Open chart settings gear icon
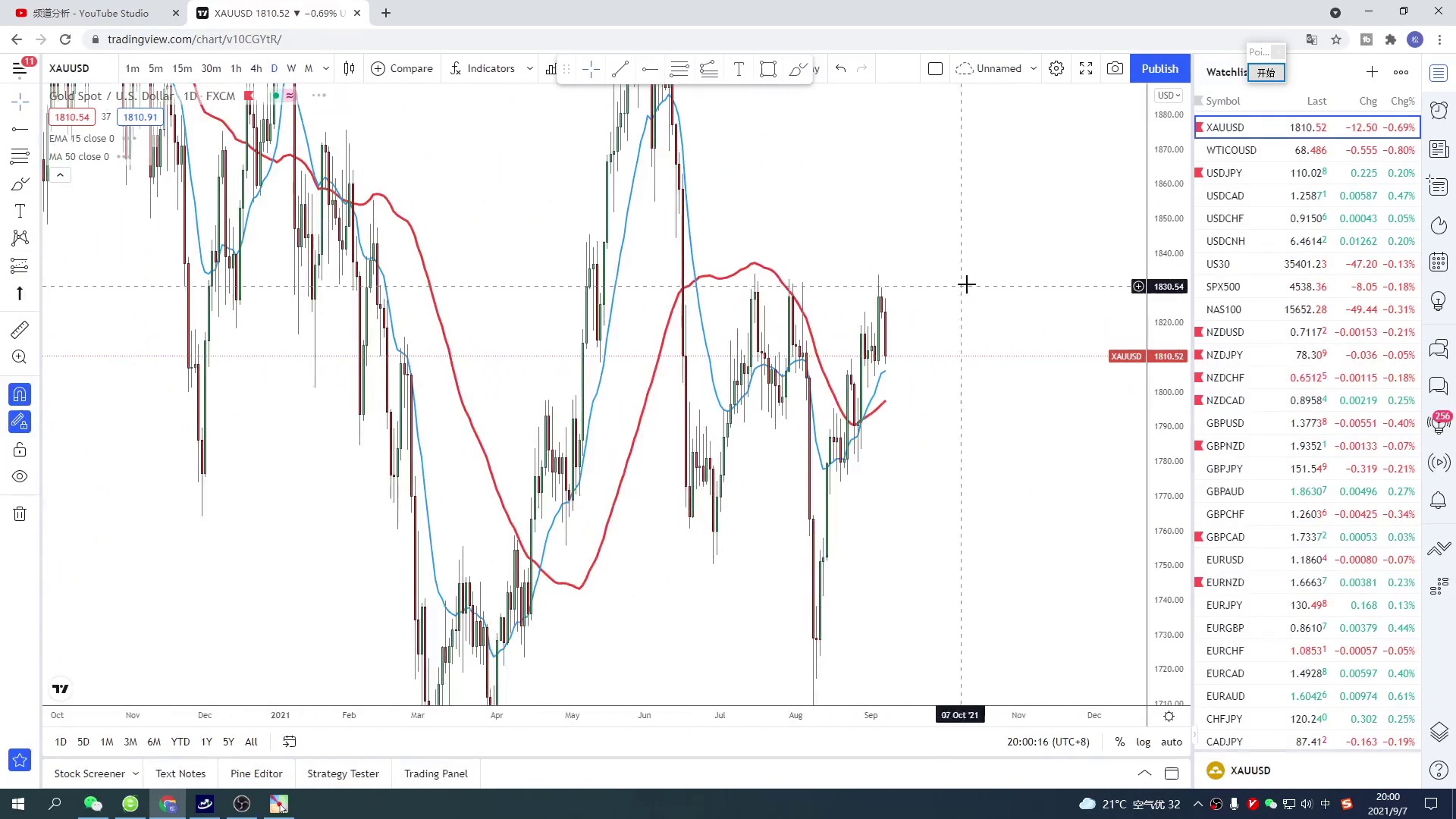Image resolution: width=1456 pixels, height=819 pixels. (x=1056, y=68)
